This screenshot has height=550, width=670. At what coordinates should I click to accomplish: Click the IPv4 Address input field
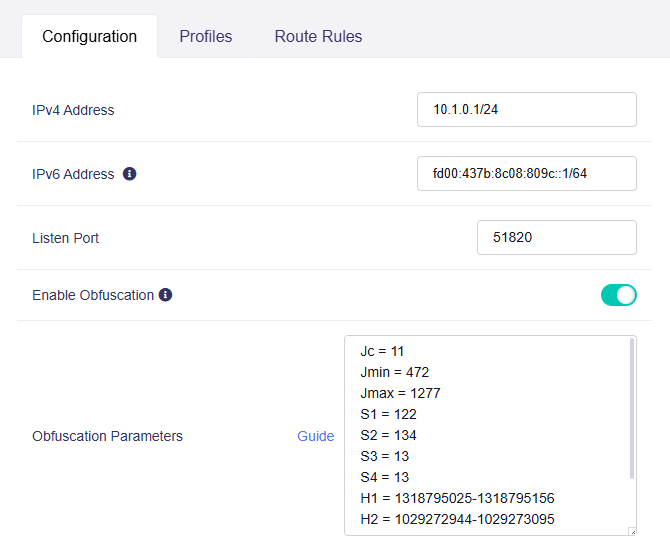[527, 109]
